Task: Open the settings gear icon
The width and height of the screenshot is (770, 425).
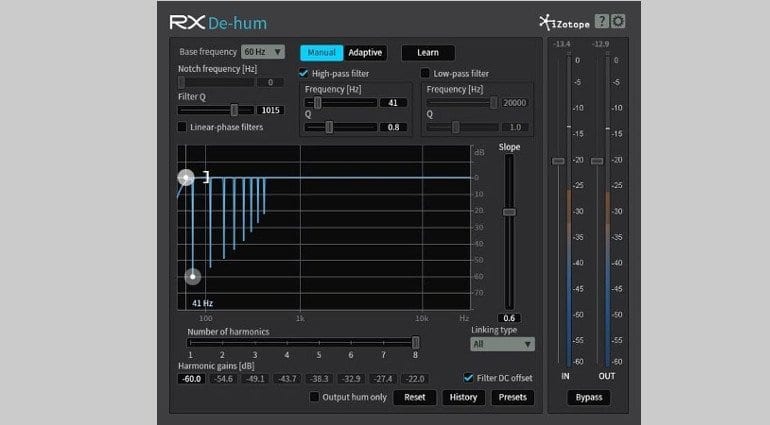Action: coord(618,21)
